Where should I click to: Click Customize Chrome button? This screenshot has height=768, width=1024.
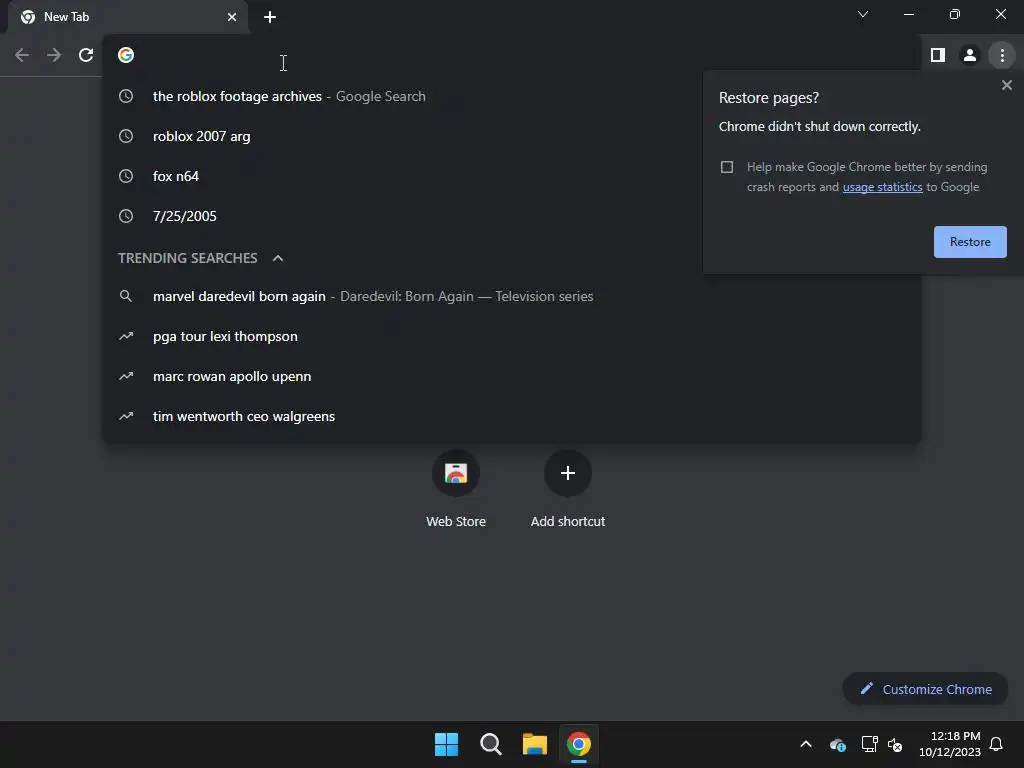925,689
